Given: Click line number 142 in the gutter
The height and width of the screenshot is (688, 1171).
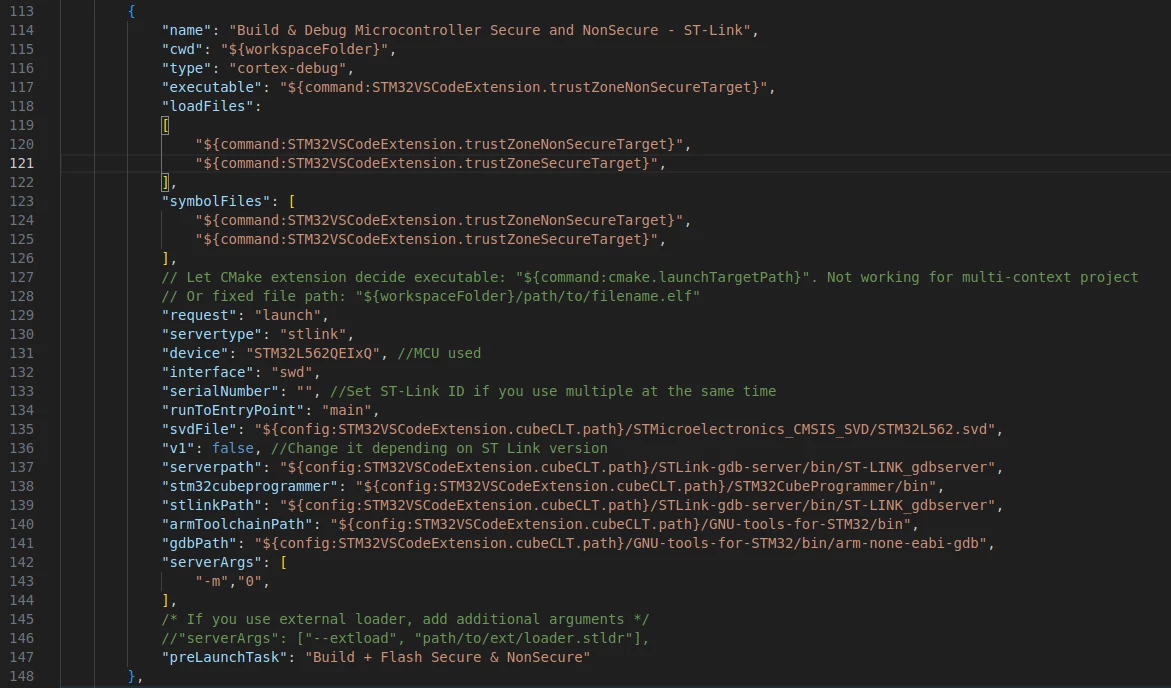Looking at the screenshot, I should pos(22,563).
